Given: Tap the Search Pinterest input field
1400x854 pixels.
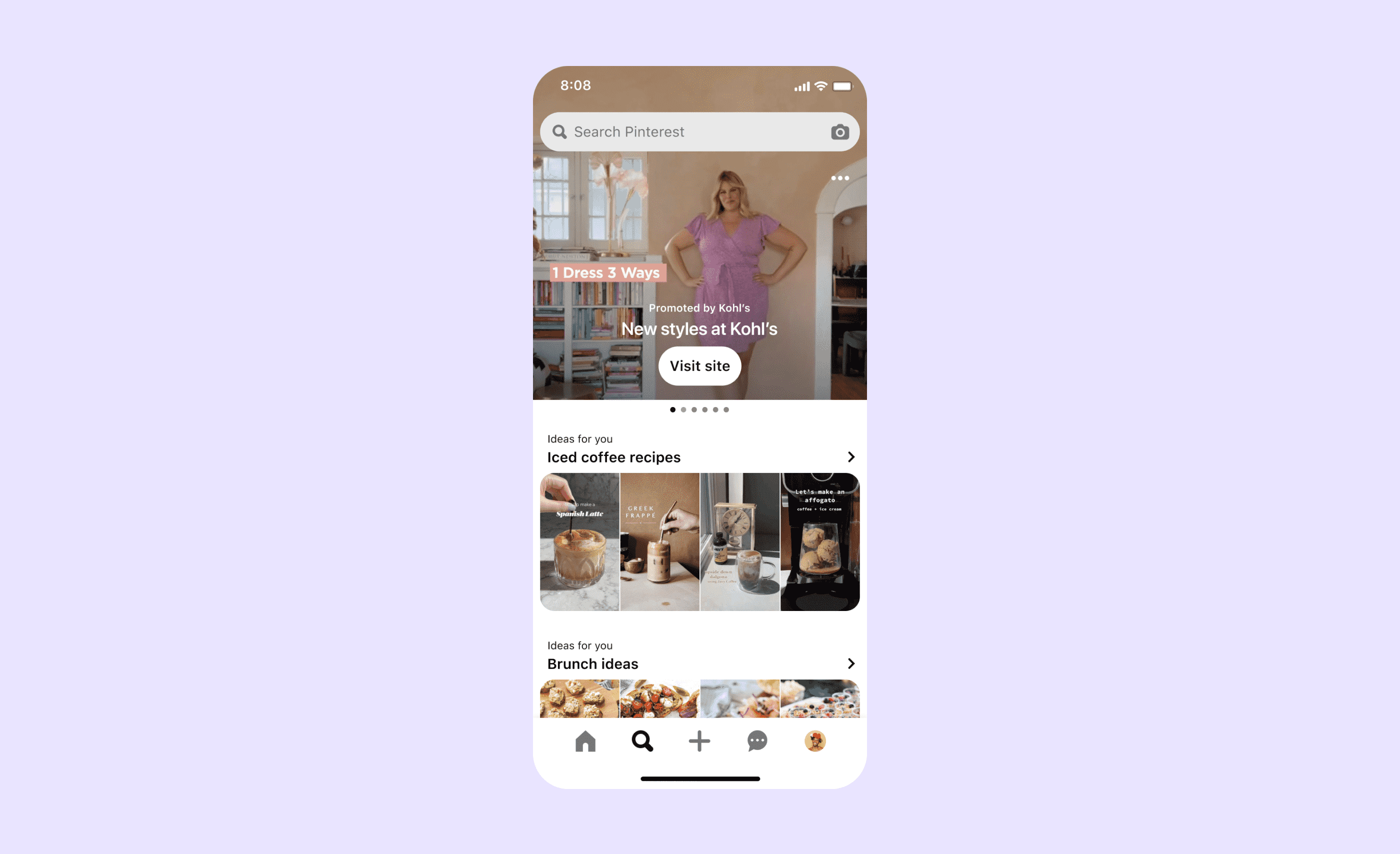Looking at the screenshot, I should [x=700, y=131].
